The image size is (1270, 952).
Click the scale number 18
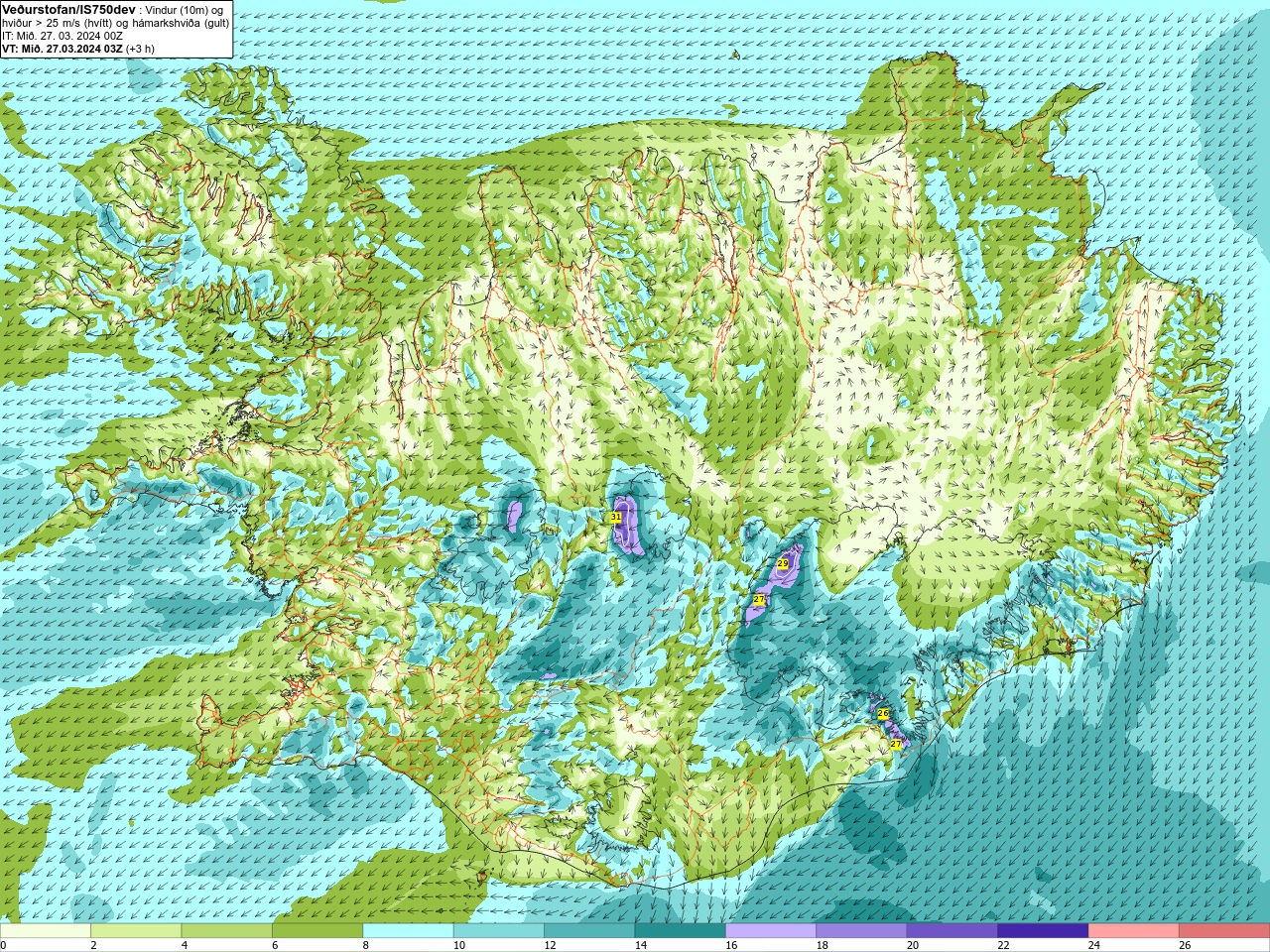(823, 945)
